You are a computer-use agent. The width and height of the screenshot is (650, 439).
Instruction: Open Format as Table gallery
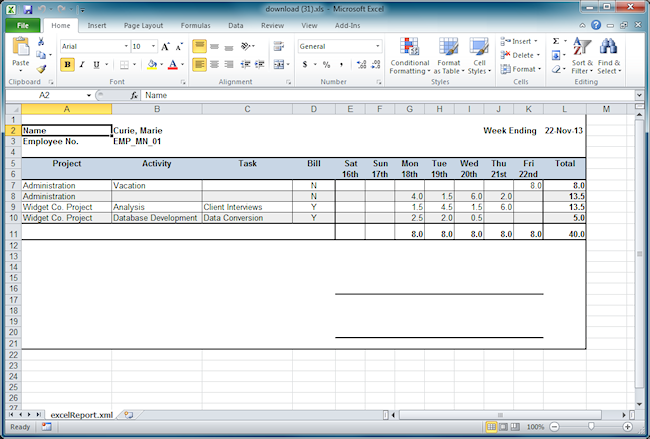click(x=449, y=56)
